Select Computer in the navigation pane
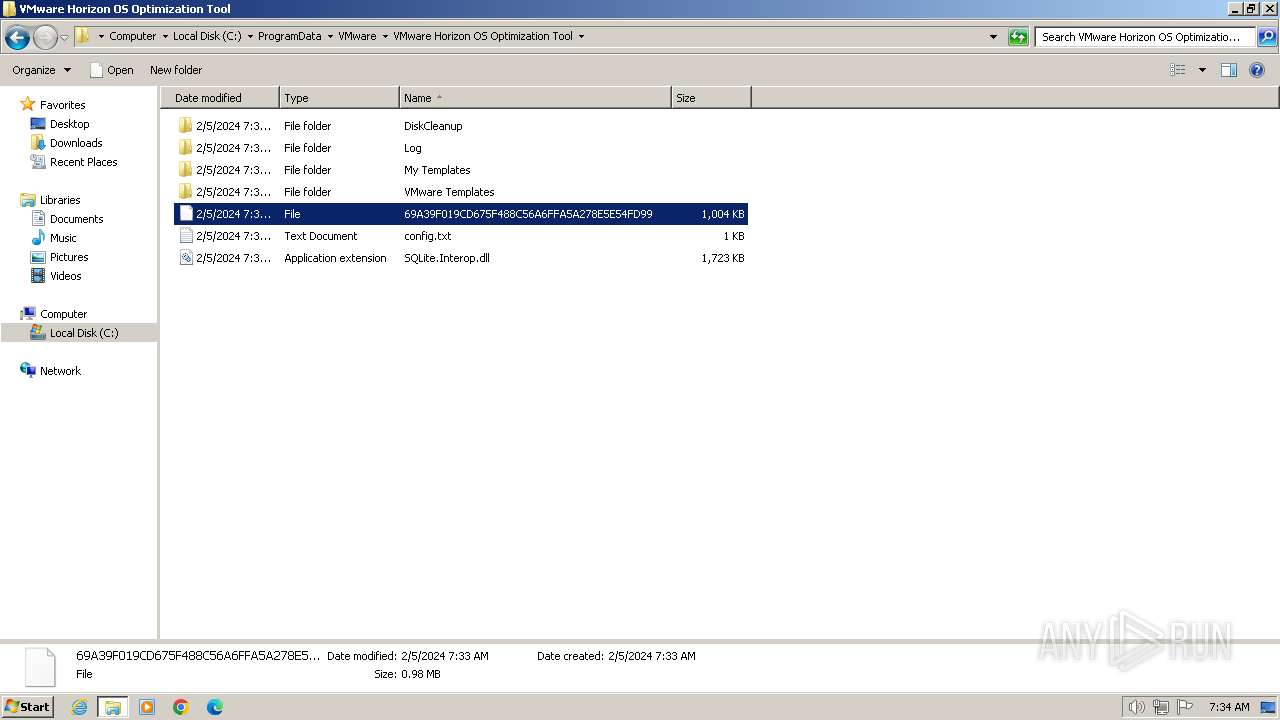The height and width of the screenshot is (720, 1280). 63,314
